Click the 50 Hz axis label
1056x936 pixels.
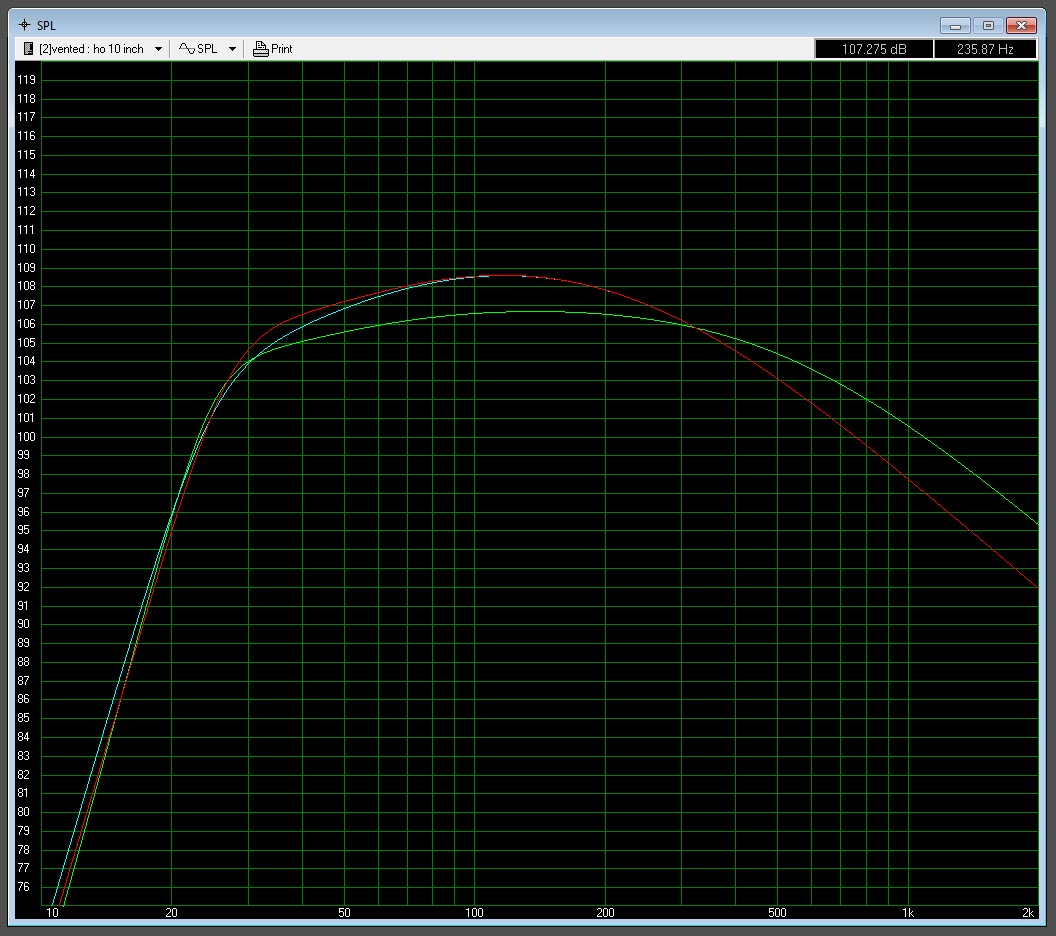click(344, 912)
